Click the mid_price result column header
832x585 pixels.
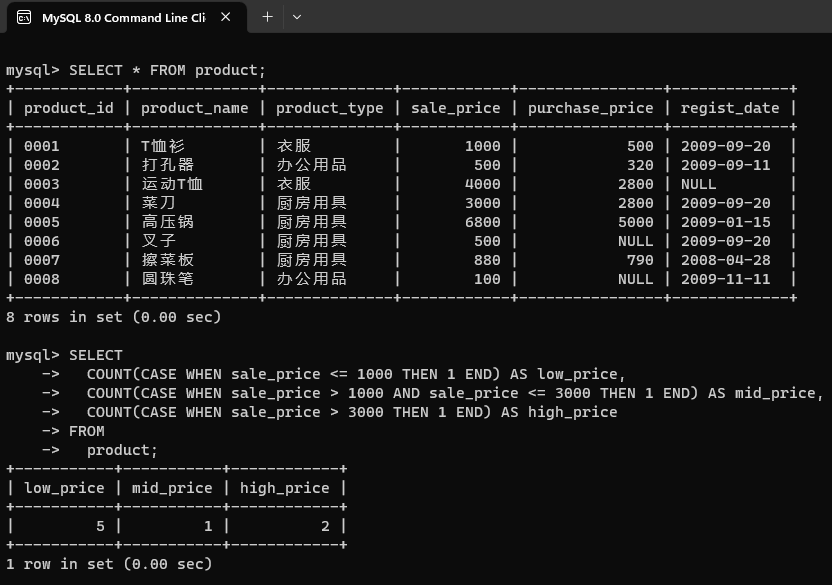point(172,488)
